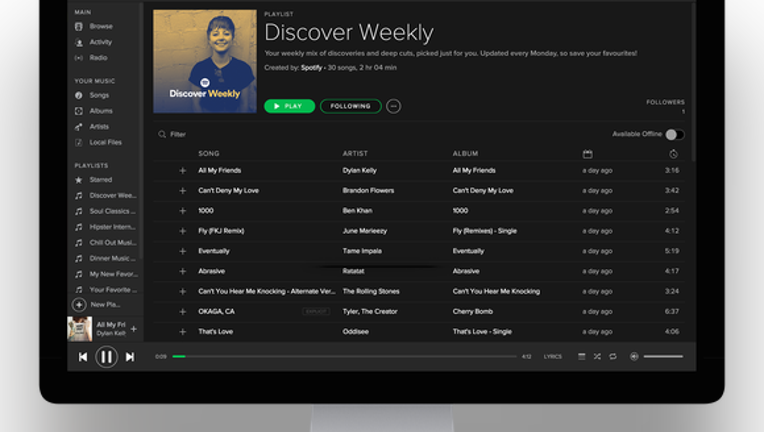Add Fly (FKJ Remix) with plus icon
764x432 pixels.
click(183, 231)
